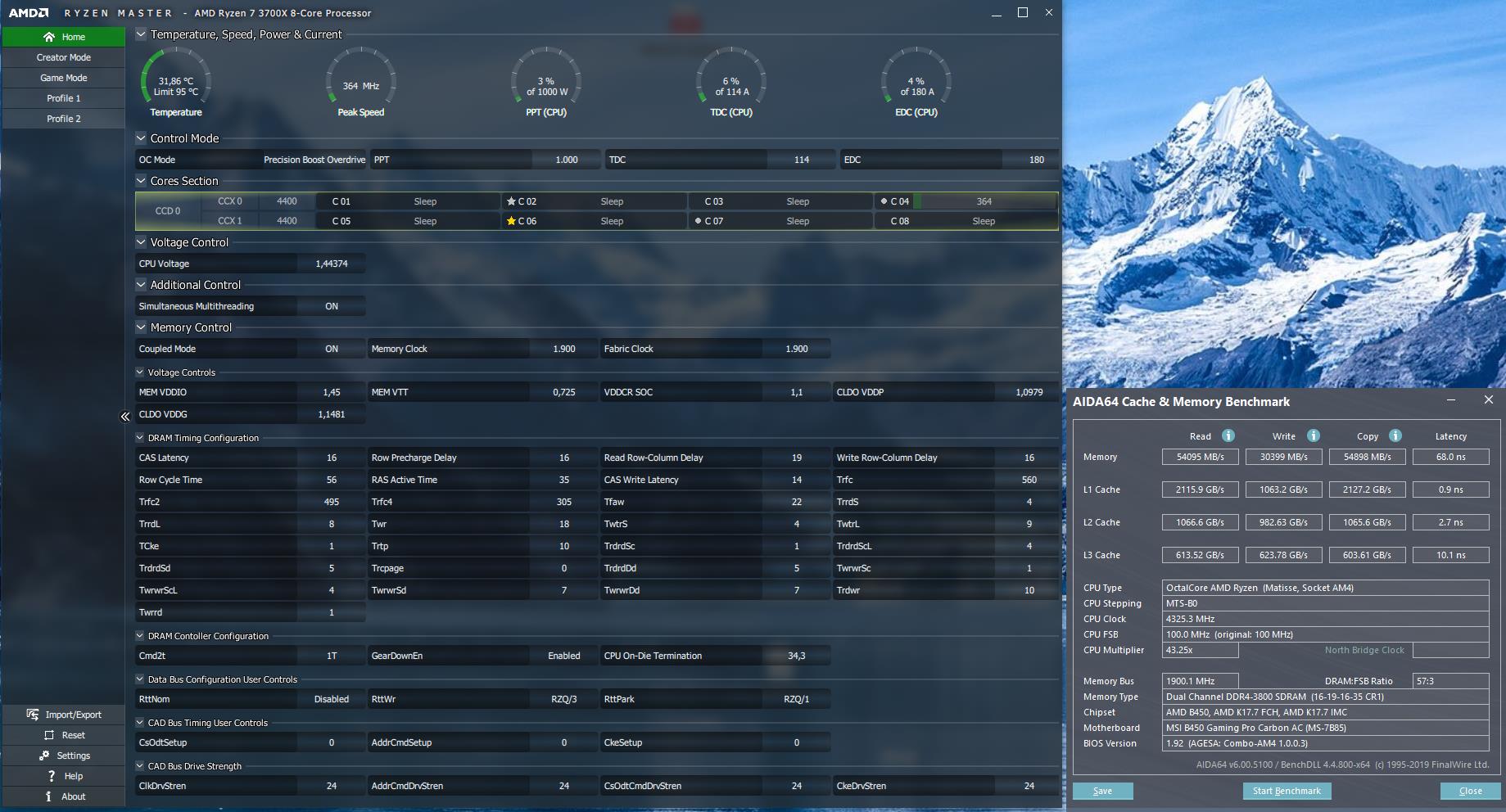Collapse the Control Mode section
Image resolution: width=1506 pixels, height=812 pixels.
141,138
